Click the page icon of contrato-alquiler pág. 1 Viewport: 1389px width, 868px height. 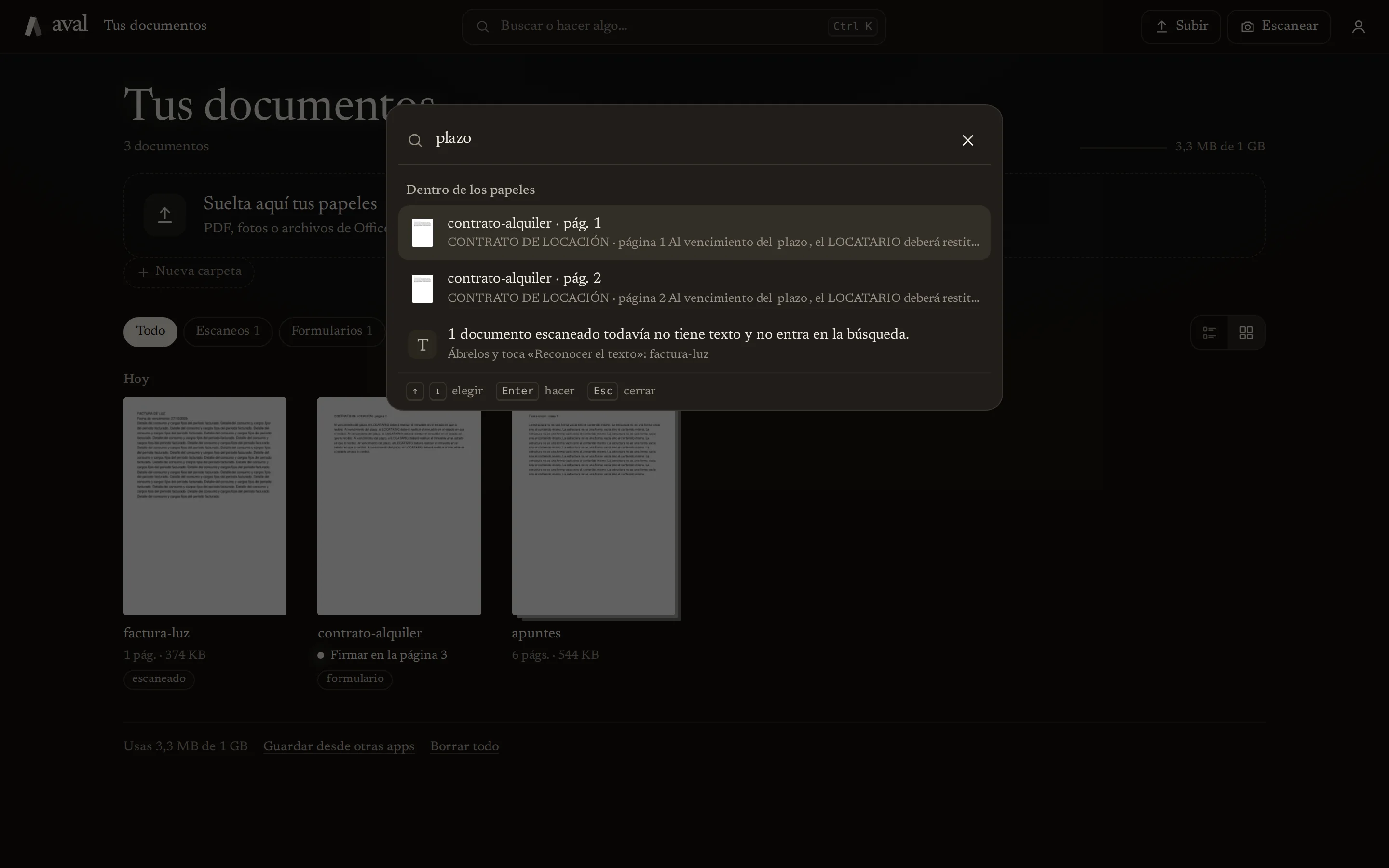[x=422, y=233]
